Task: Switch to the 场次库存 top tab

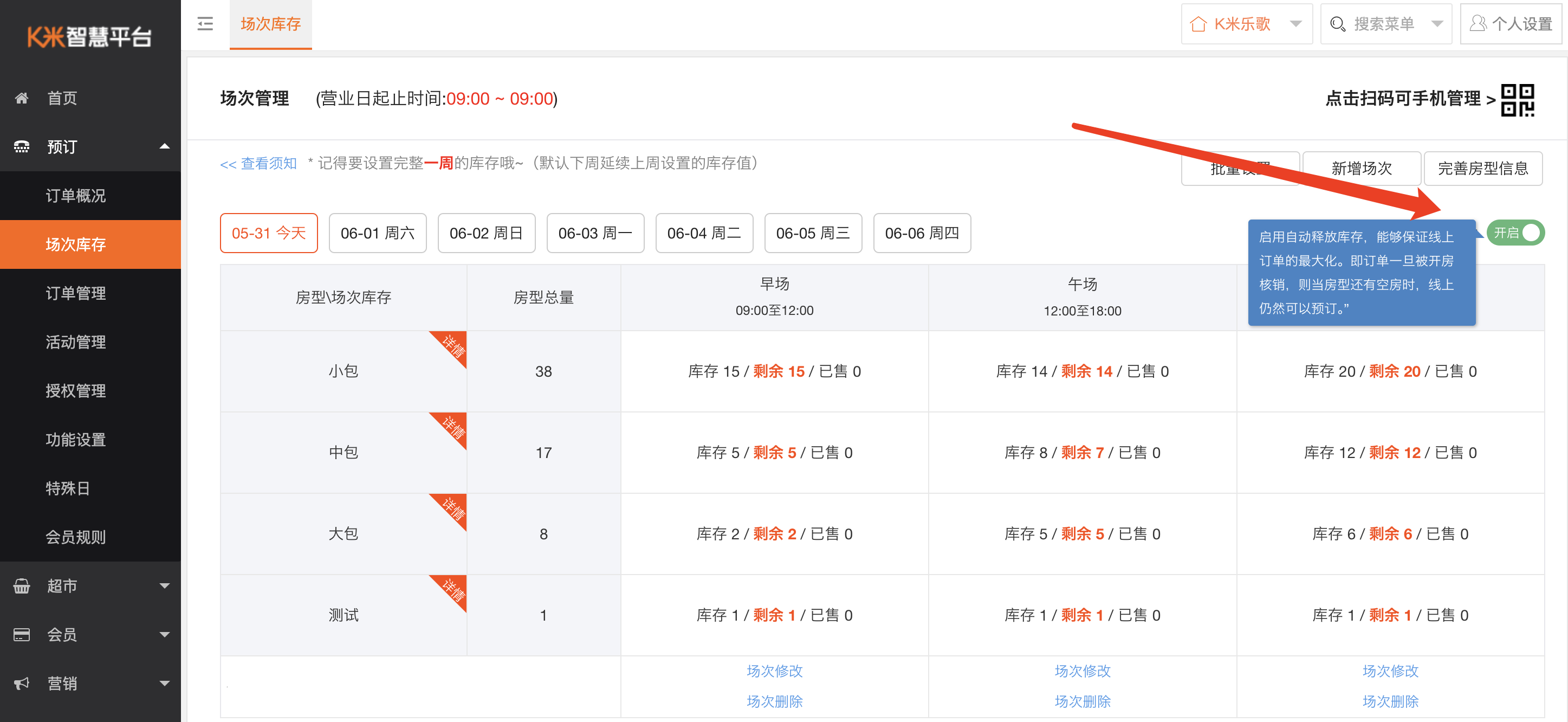Action: pyautogui.click(x=270, y=24)
